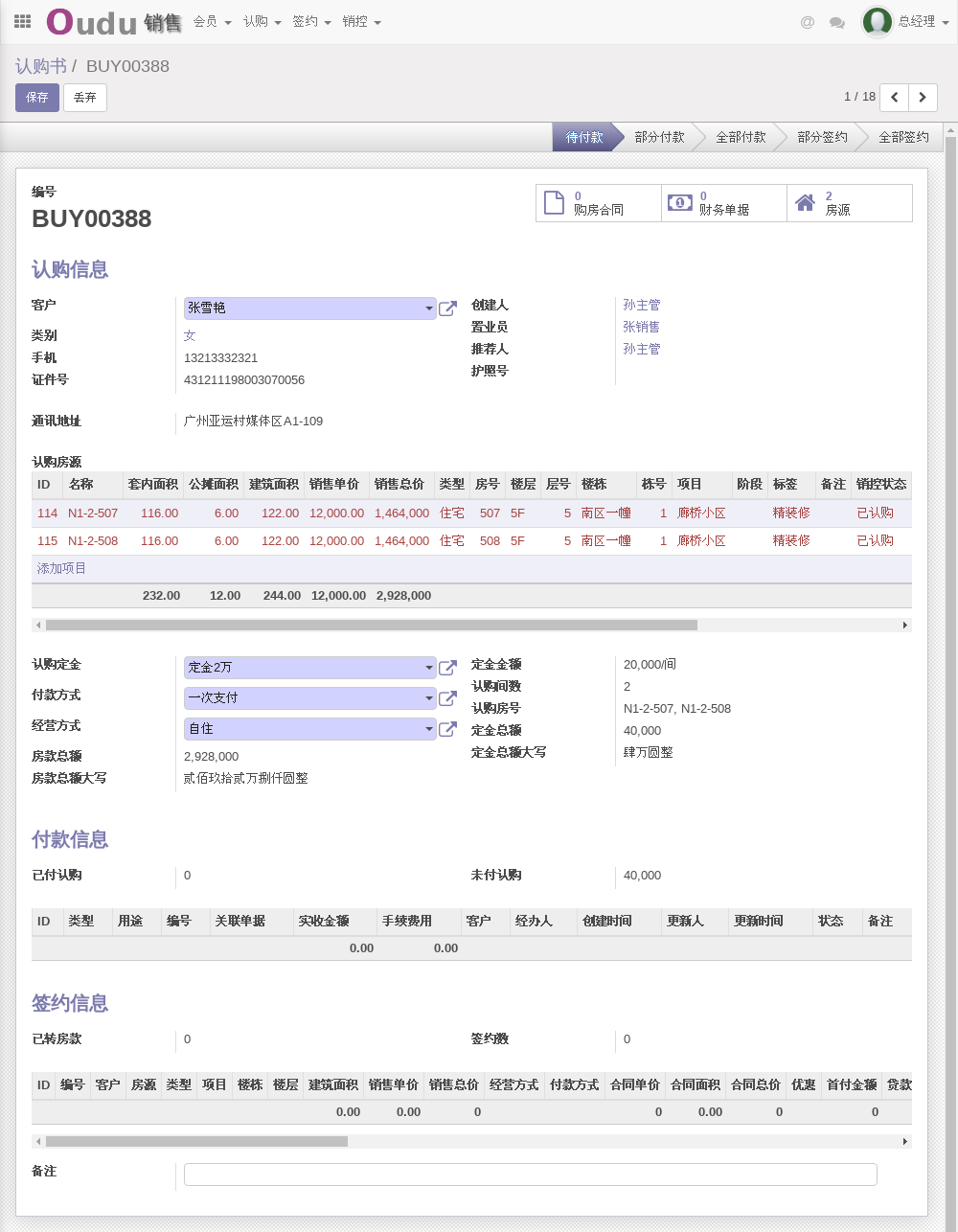958x1232 pixels.
Task: Open the @ mentions icon
Action: (x=808, y=22)
